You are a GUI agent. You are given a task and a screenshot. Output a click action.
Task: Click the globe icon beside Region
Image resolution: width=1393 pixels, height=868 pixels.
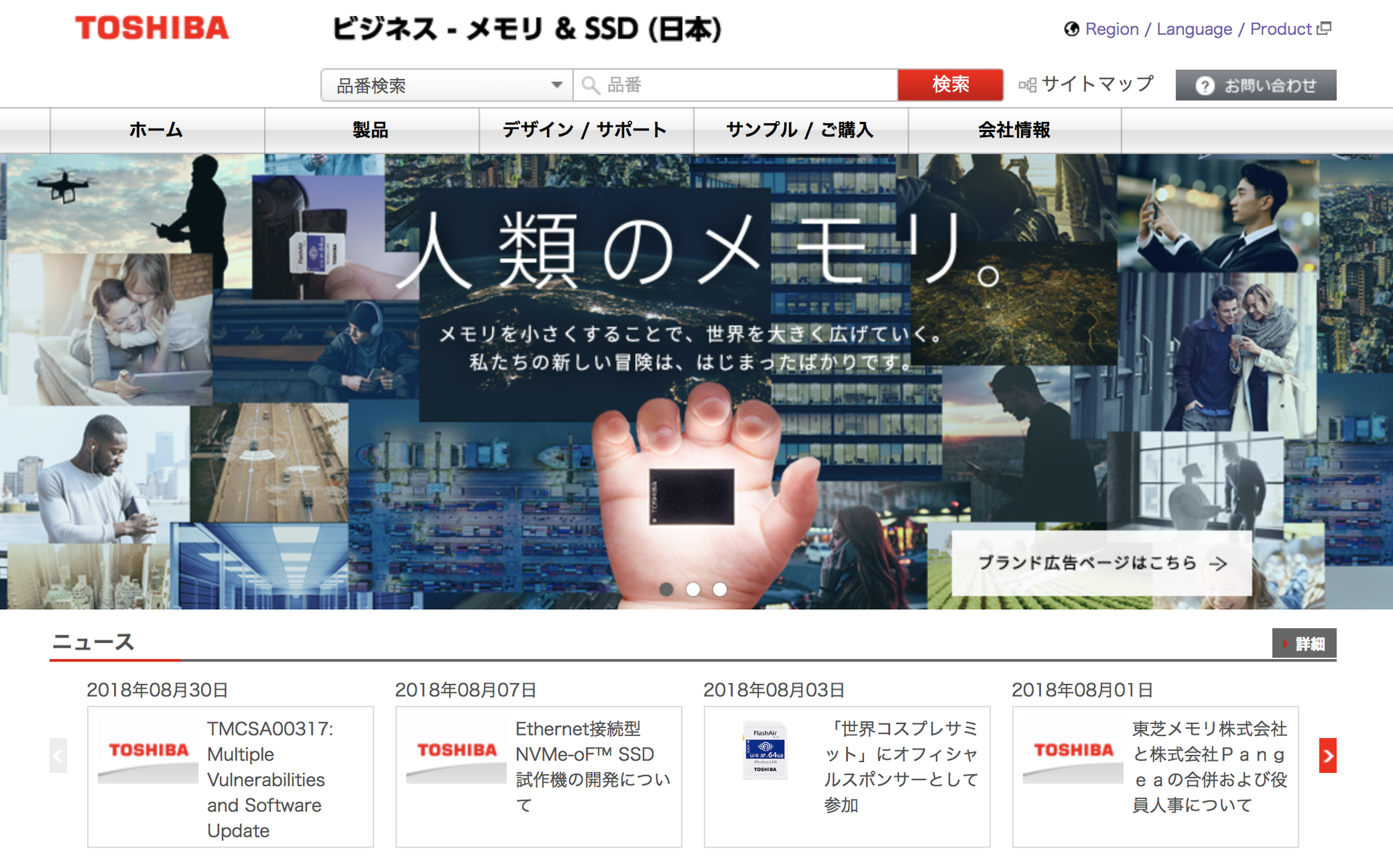[x=1072, y=29]
